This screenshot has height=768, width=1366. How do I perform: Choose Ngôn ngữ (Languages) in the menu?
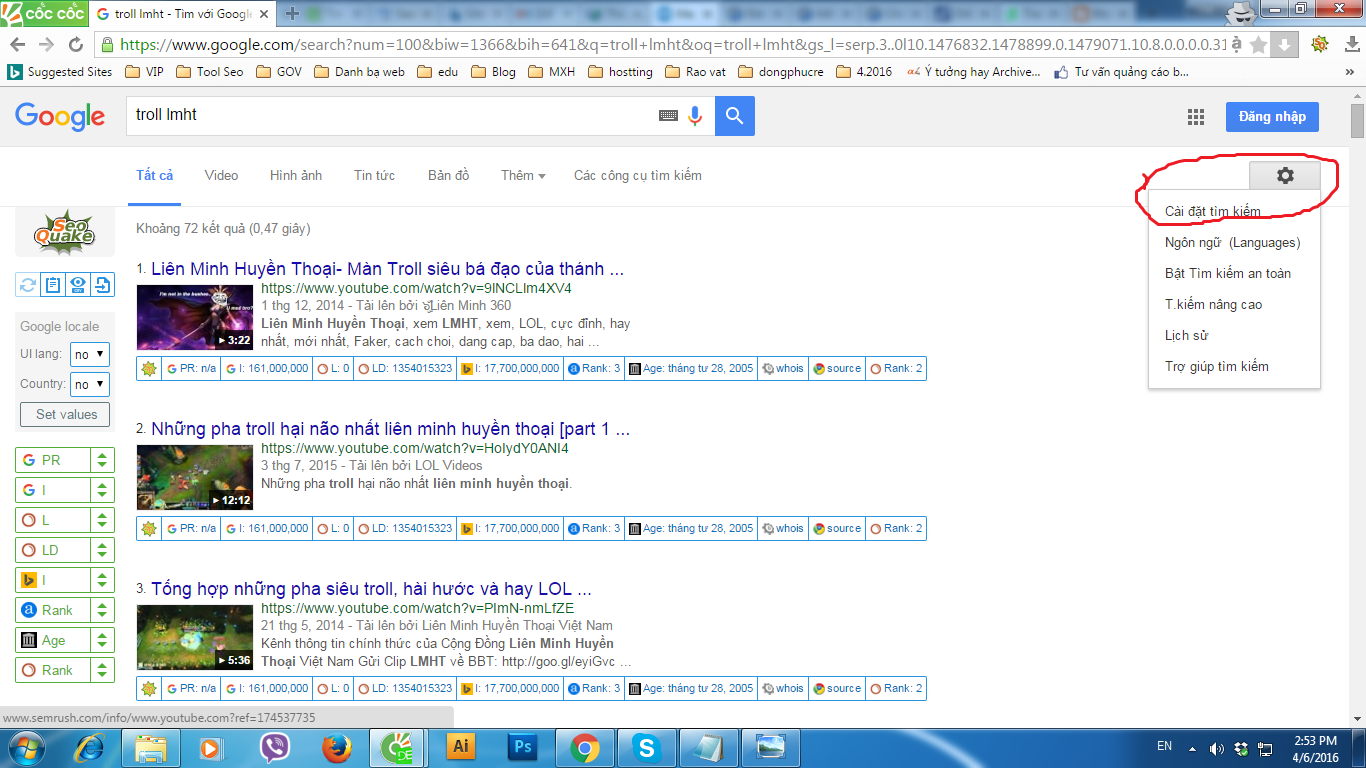coord(1234,242)
